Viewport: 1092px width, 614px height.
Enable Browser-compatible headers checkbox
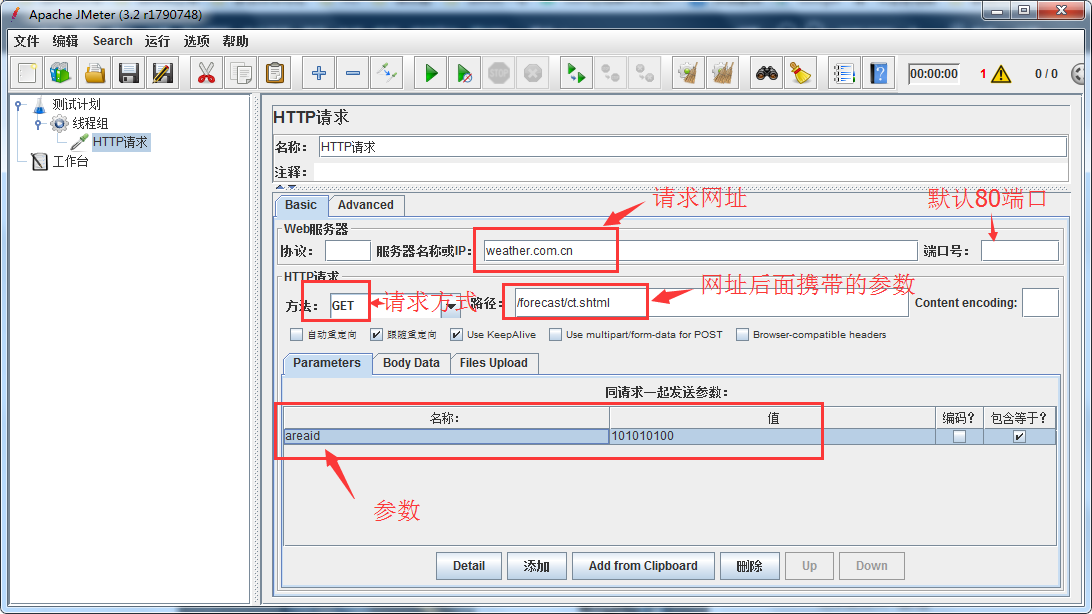[742, 335]
